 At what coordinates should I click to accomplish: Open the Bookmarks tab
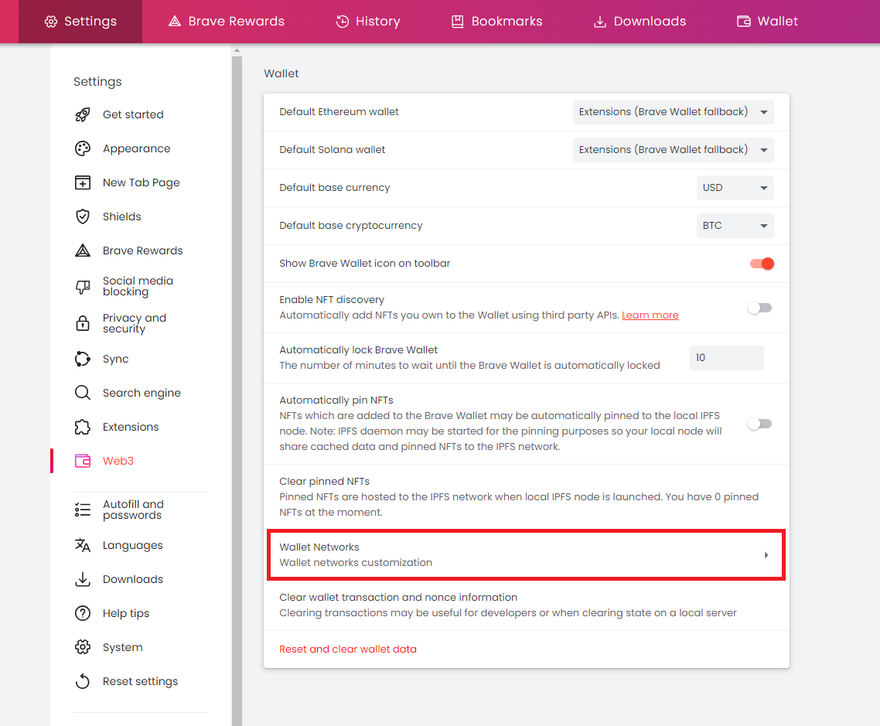[x=496, y=21]
